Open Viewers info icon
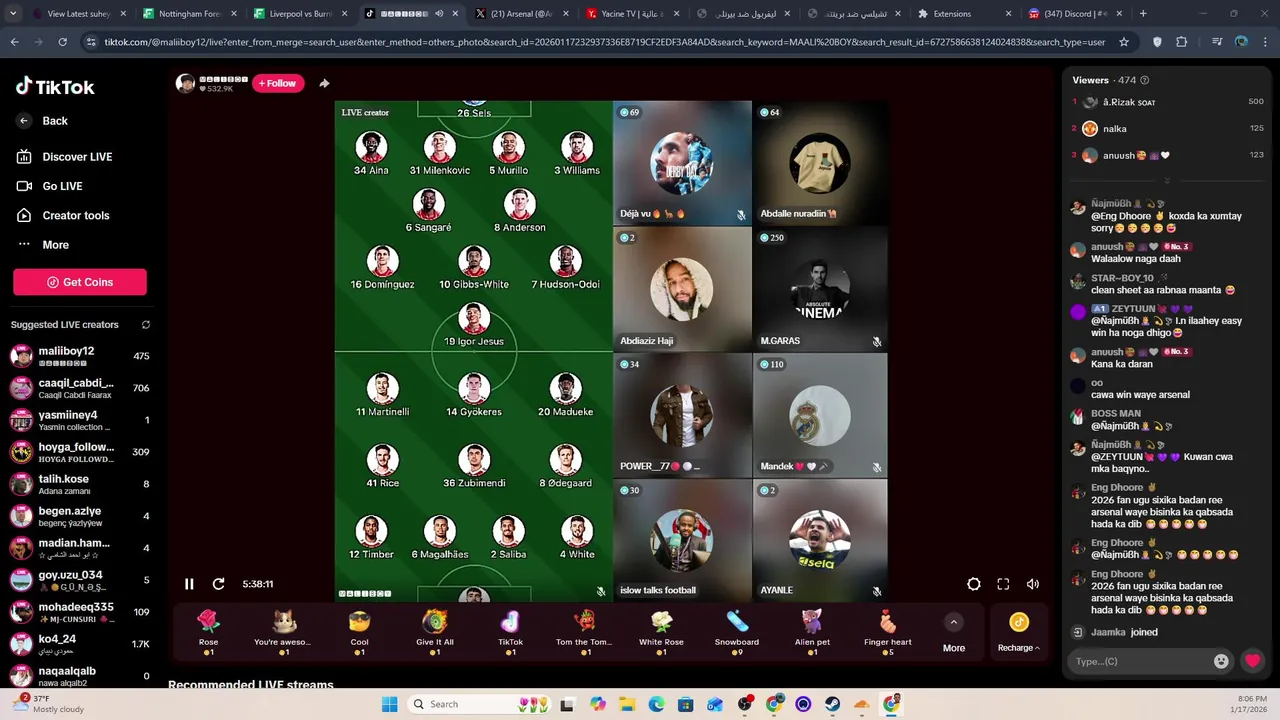 point(1144,80)
